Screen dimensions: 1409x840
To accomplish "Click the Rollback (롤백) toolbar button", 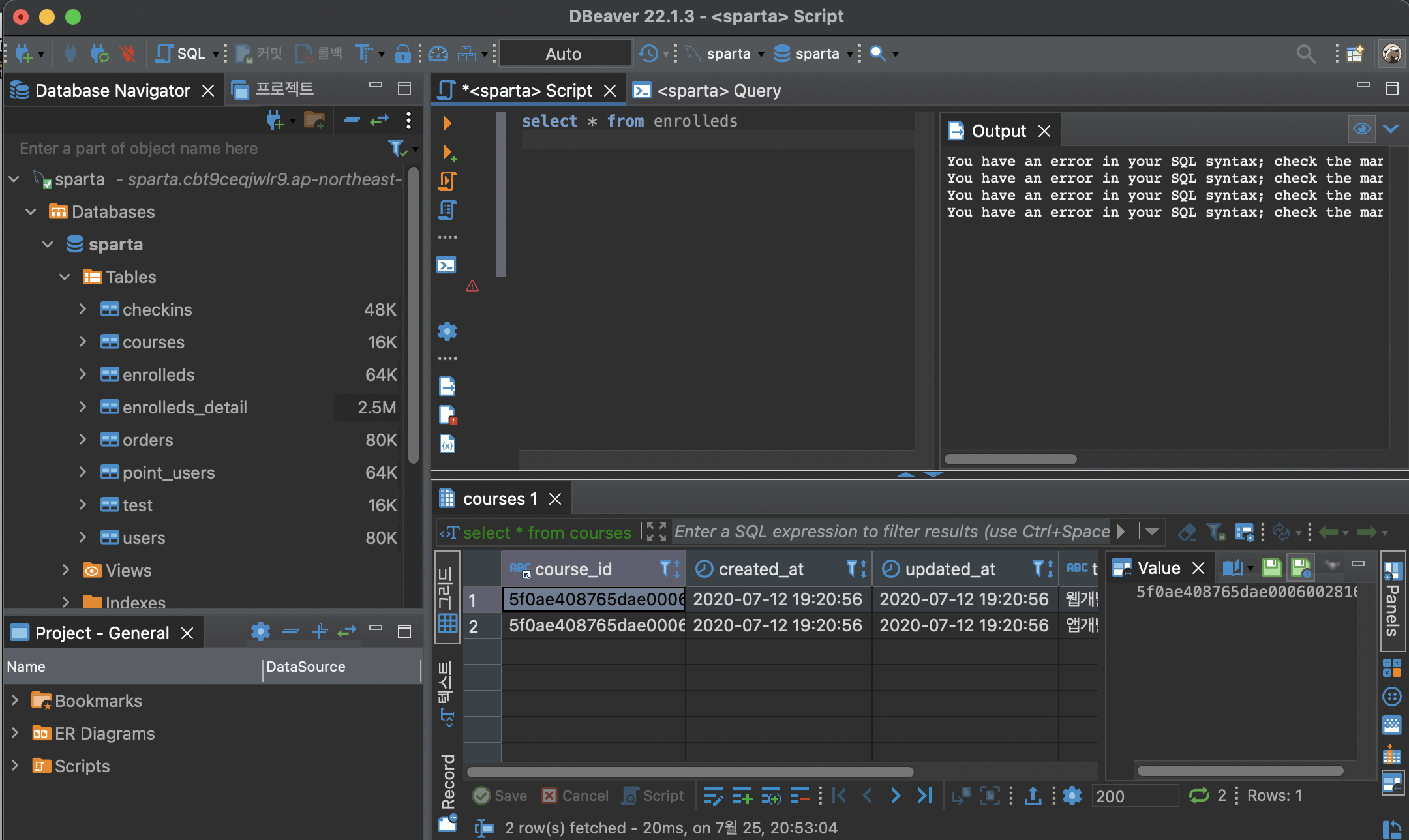I will point(319,53).
